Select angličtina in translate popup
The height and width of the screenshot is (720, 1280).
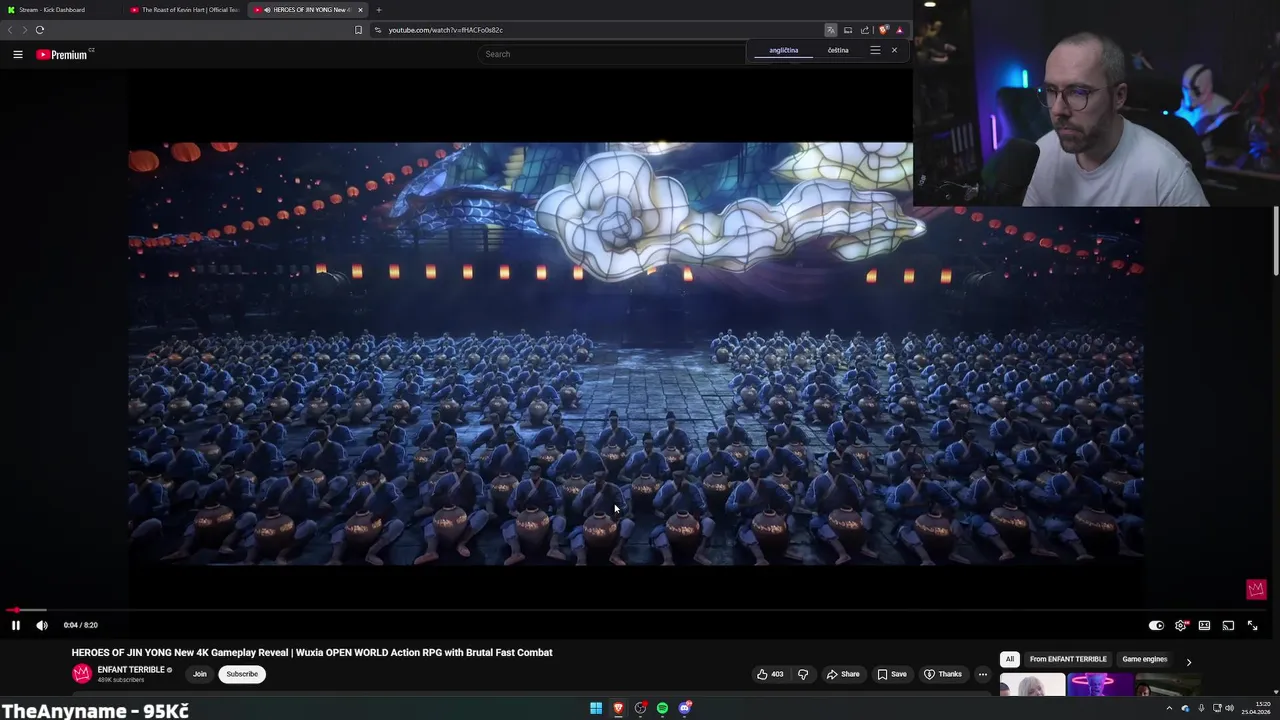784,50
